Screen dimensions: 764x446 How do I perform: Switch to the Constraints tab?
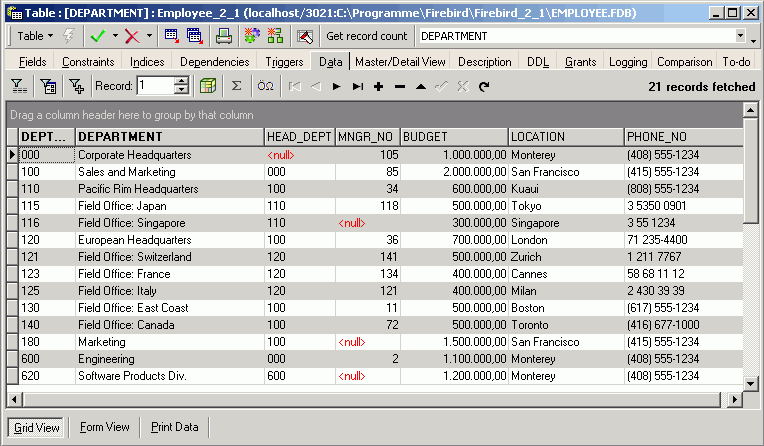click(x=88, y=62)
